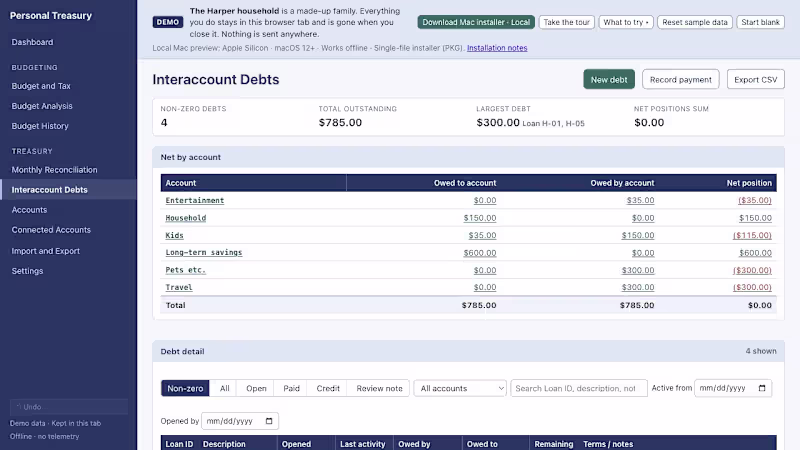Open Budget Analysis in sidebar
This screenshot has width=800, height=450.
(42, 106)
